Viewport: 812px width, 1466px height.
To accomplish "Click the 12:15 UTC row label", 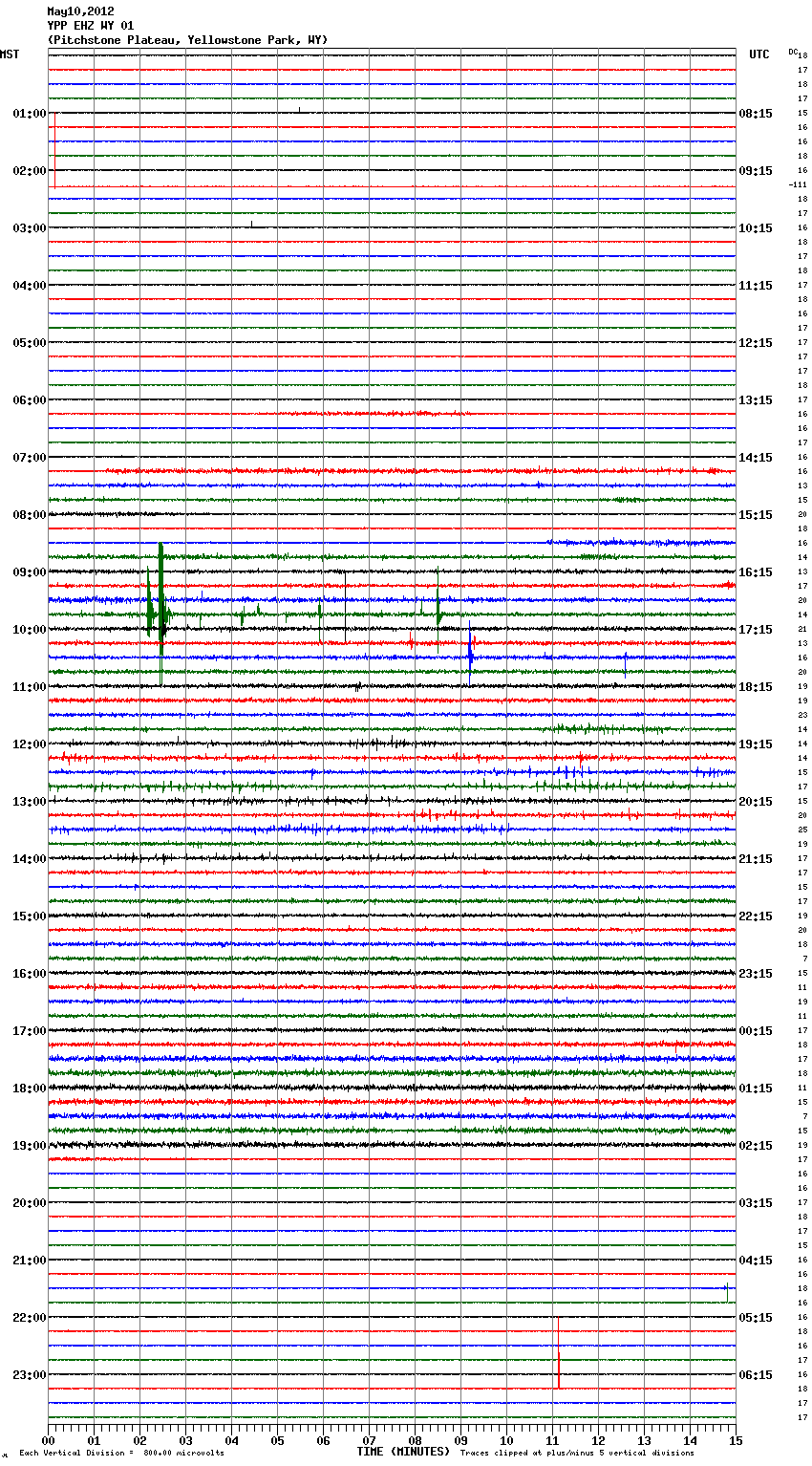I will 756,343.
